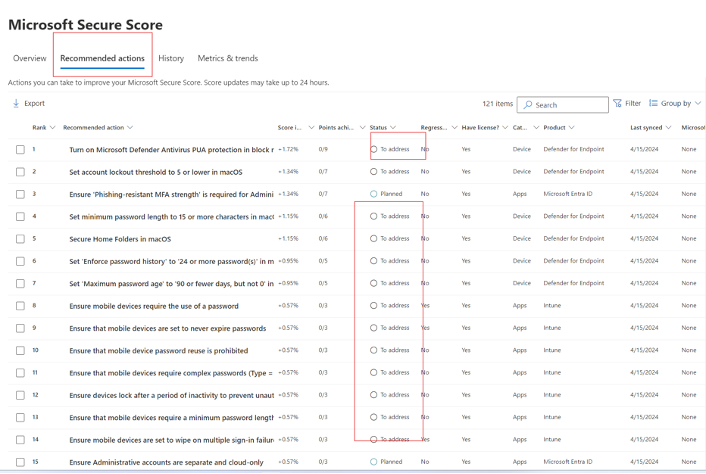Click the Planned status icon in rank 15 row
This screenshot has width=706, height=474.
point(374,462)
